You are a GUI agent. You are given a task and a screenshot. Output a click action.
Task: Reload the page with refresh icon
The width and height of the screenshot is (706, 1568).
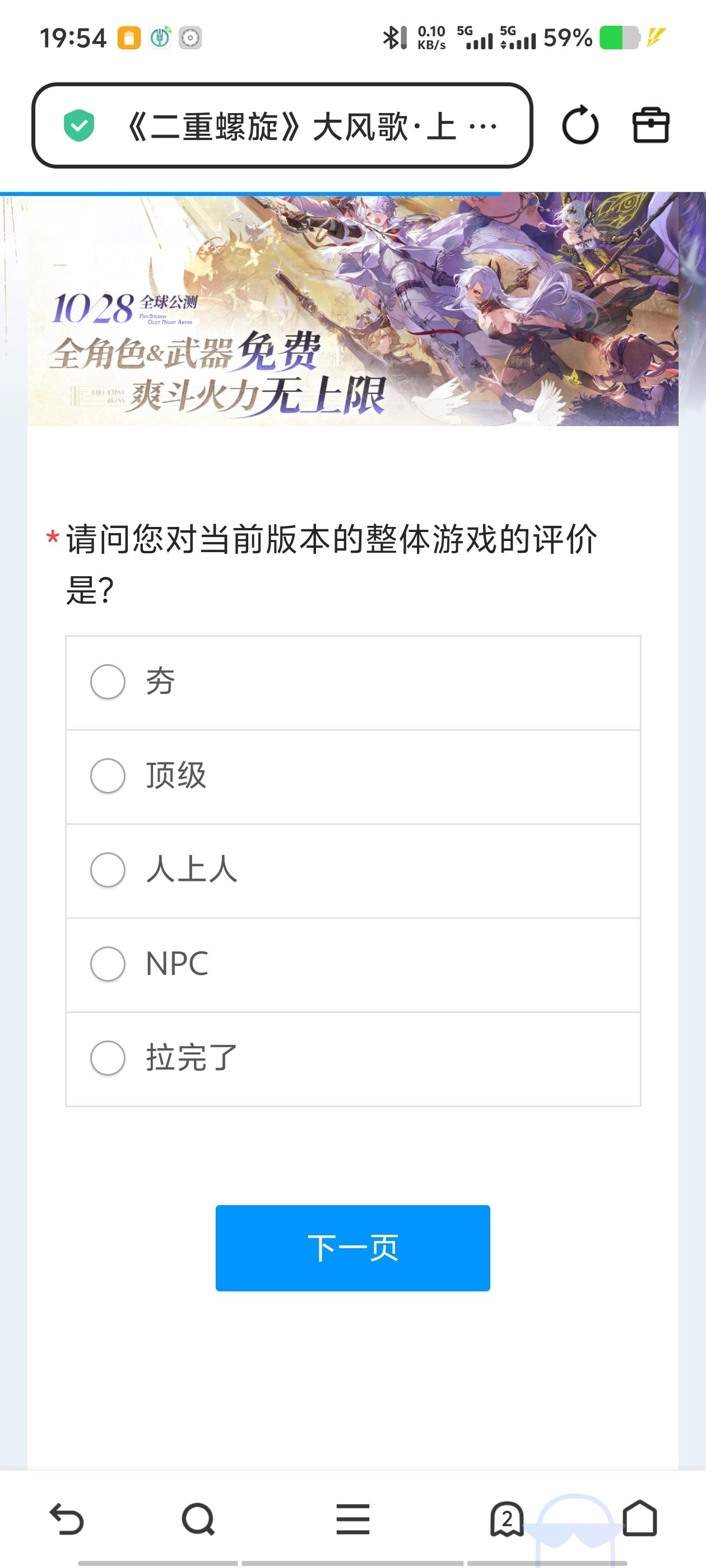[x=580, y=126]
